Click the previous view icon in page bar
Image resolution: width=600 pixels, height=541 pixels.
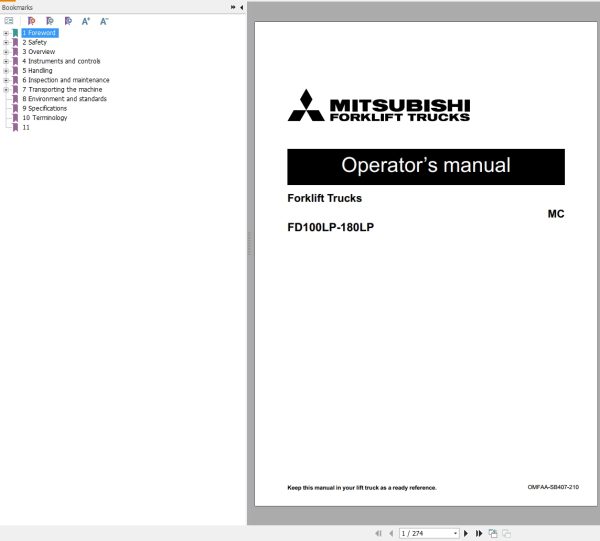pos(493,533)
